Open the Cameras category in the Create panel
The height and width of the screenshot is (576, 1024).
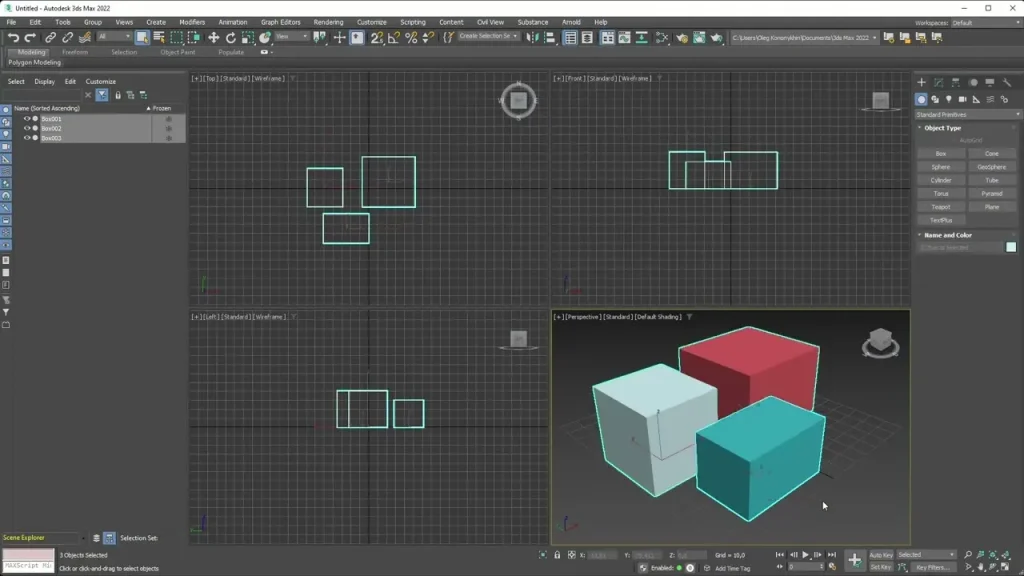(x=962, y=99)
